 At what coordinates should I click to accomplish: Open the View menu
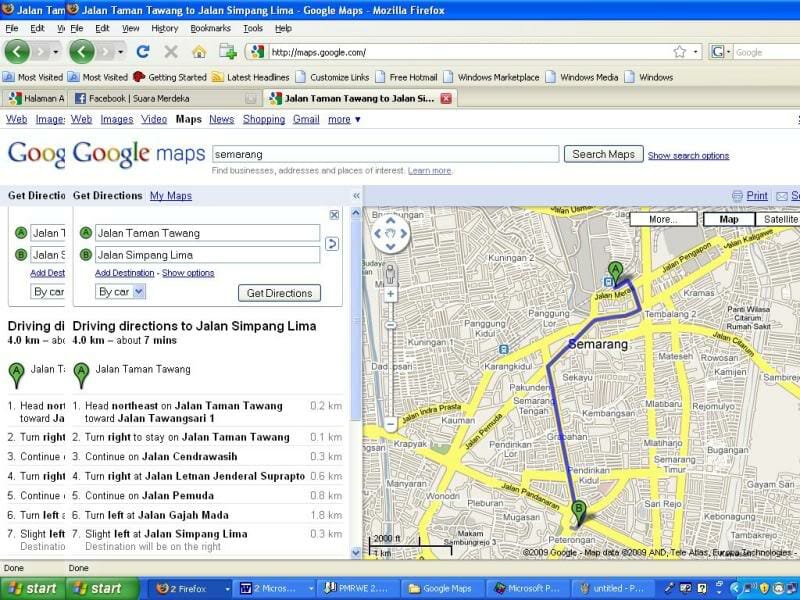(131, 28)
